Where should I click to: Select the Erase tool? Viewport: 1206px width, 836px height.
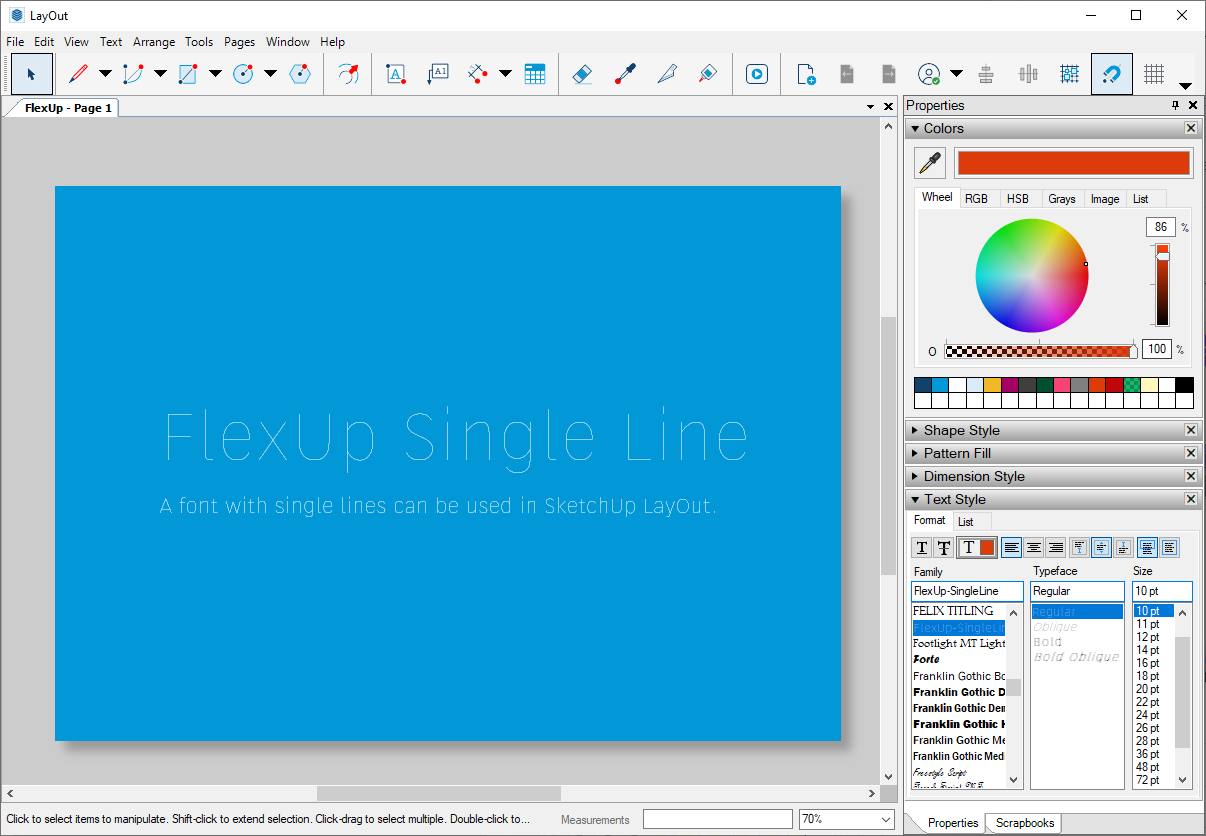(x=583, y=74)
